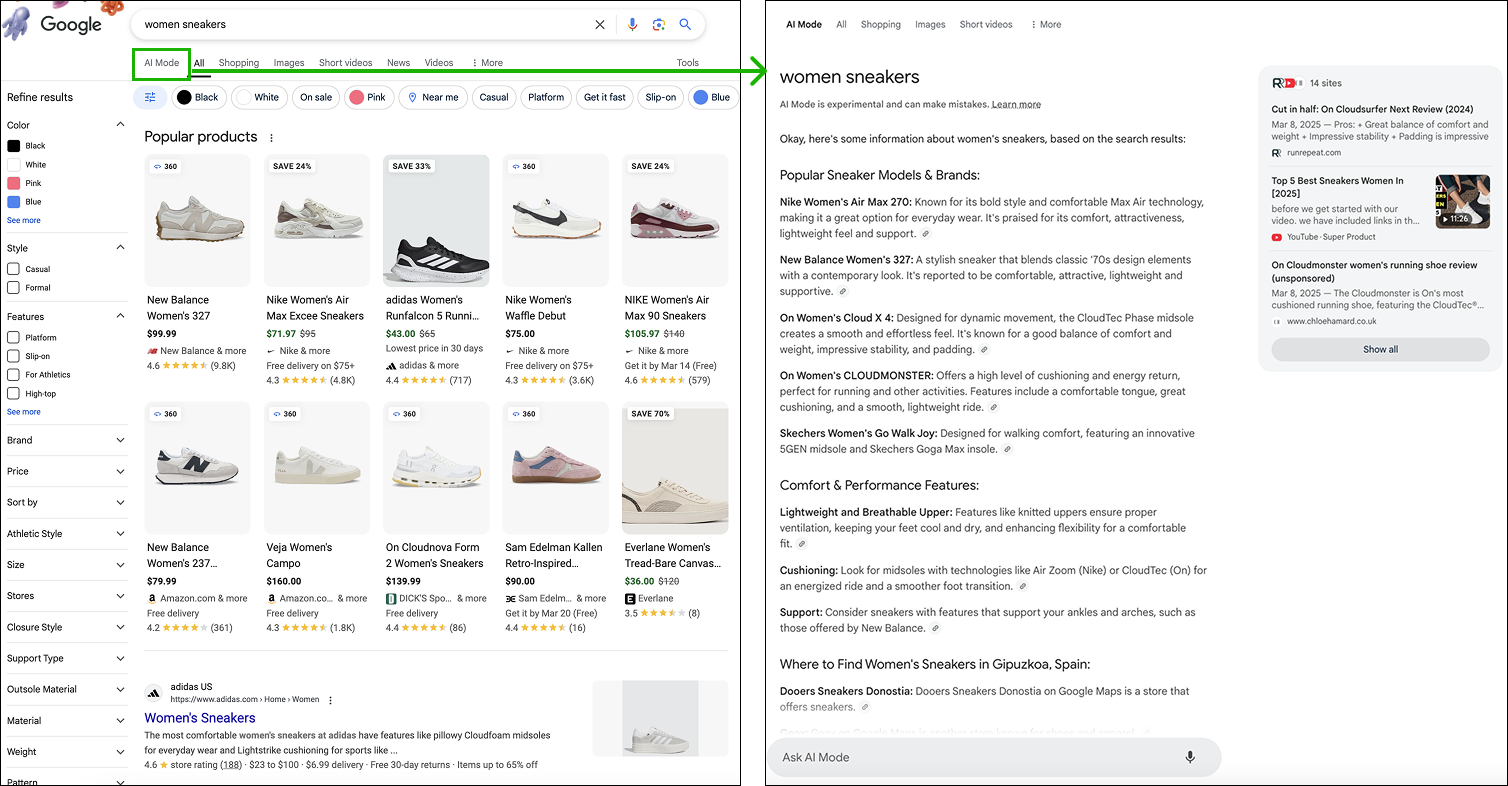The width and height of the screenshot is (1508, 786).
Task: Click the 360 badge on Nike Waffle Debut
Action: coord(523,166)
